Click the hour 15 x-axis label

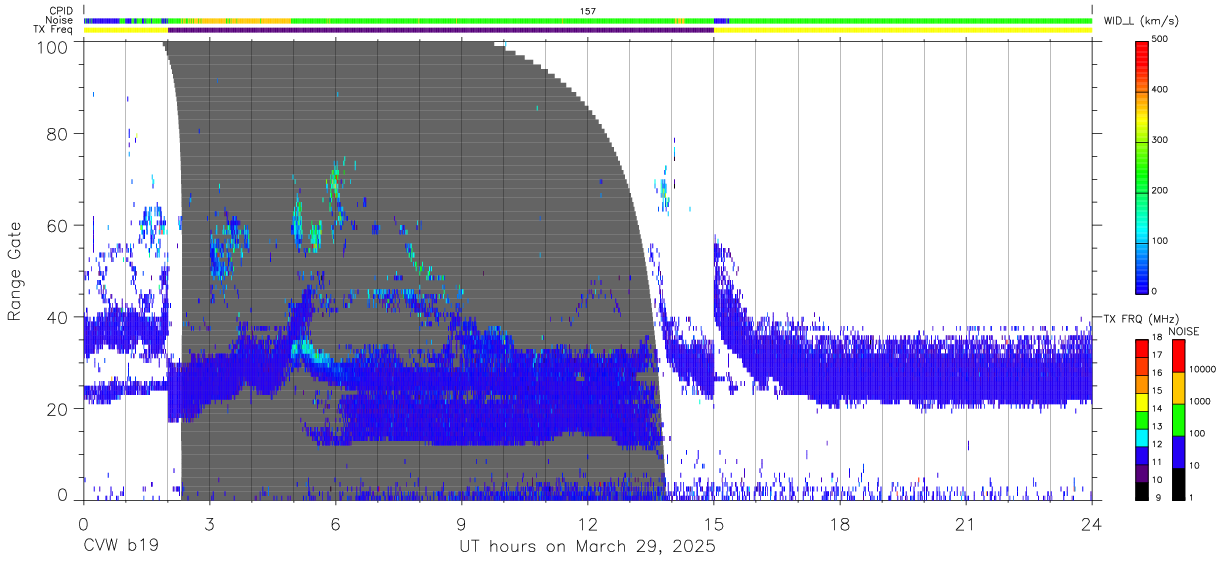pyautogui.click(x=713, y=523)
